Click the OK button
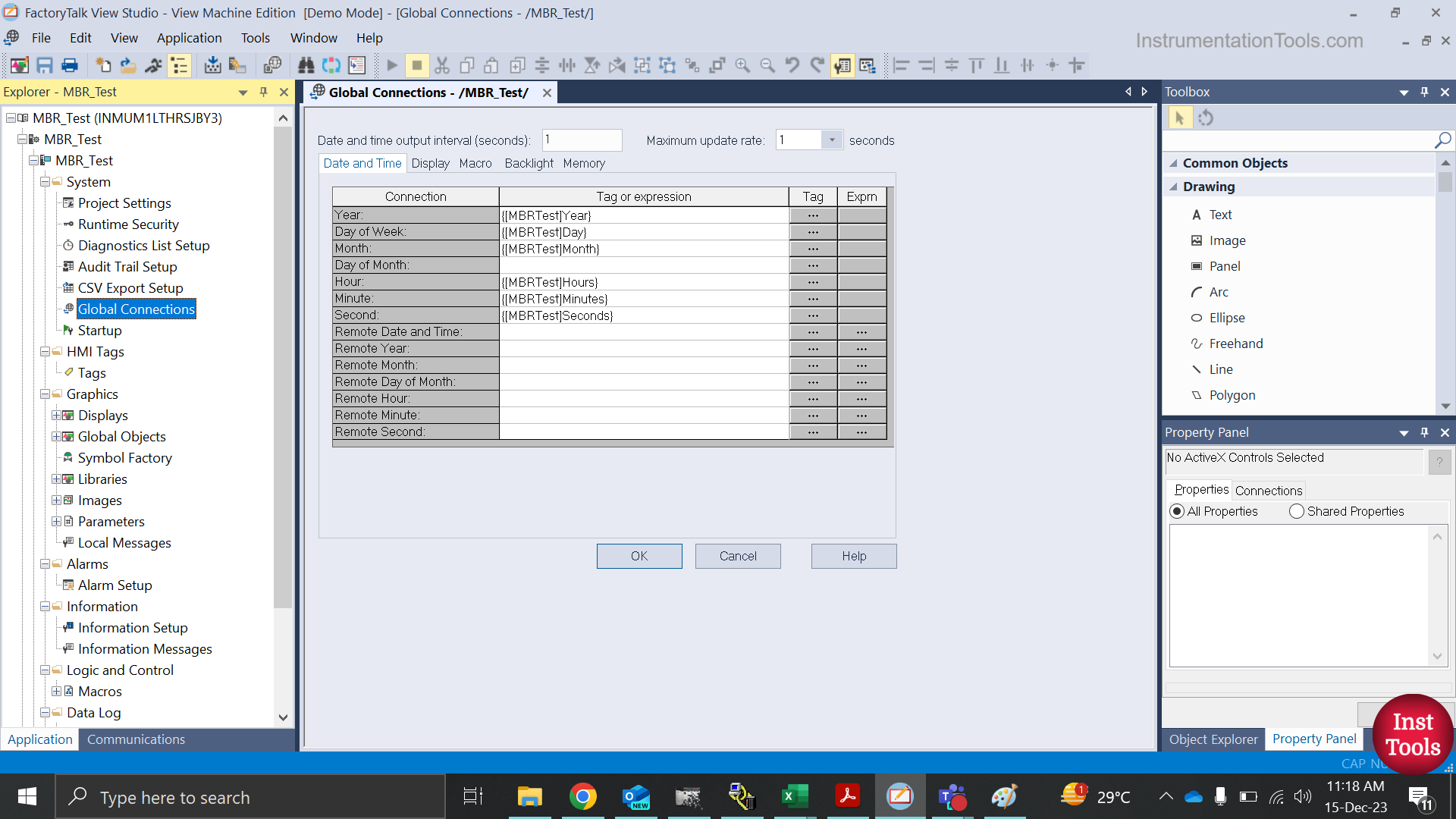This screenshot has width=1456, height=819. (639, 556)
